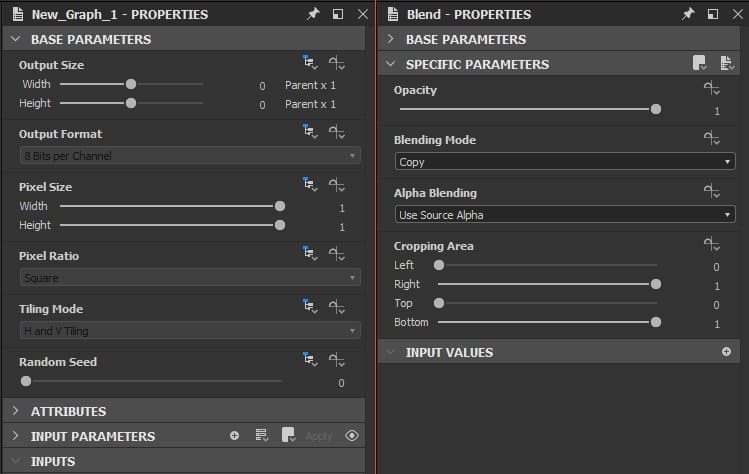Open Alpha Blending function options icon

click(712, 191)
